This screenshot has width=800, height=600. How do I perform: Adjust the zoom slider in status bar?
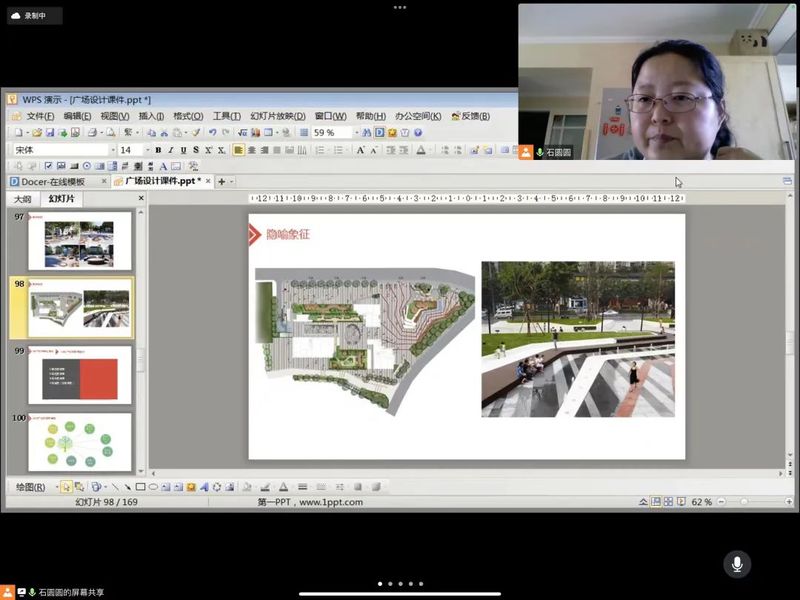[745, 502]
